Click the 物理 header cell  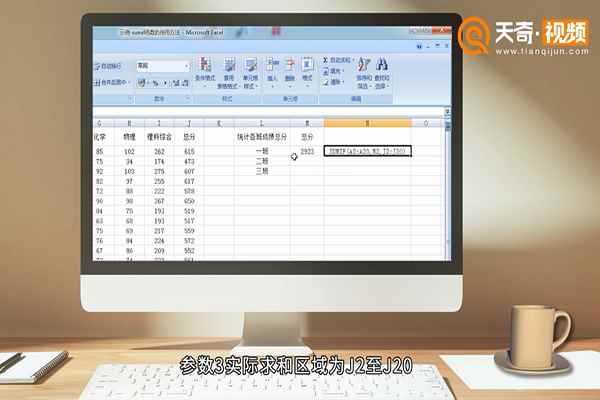click(129, 137)
